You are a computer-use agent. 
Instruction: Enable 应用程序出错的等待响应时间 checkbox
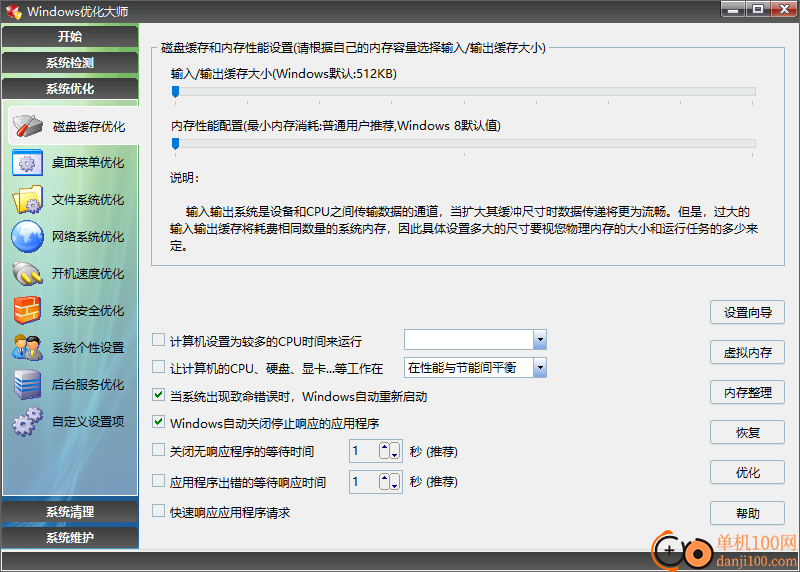159,481
